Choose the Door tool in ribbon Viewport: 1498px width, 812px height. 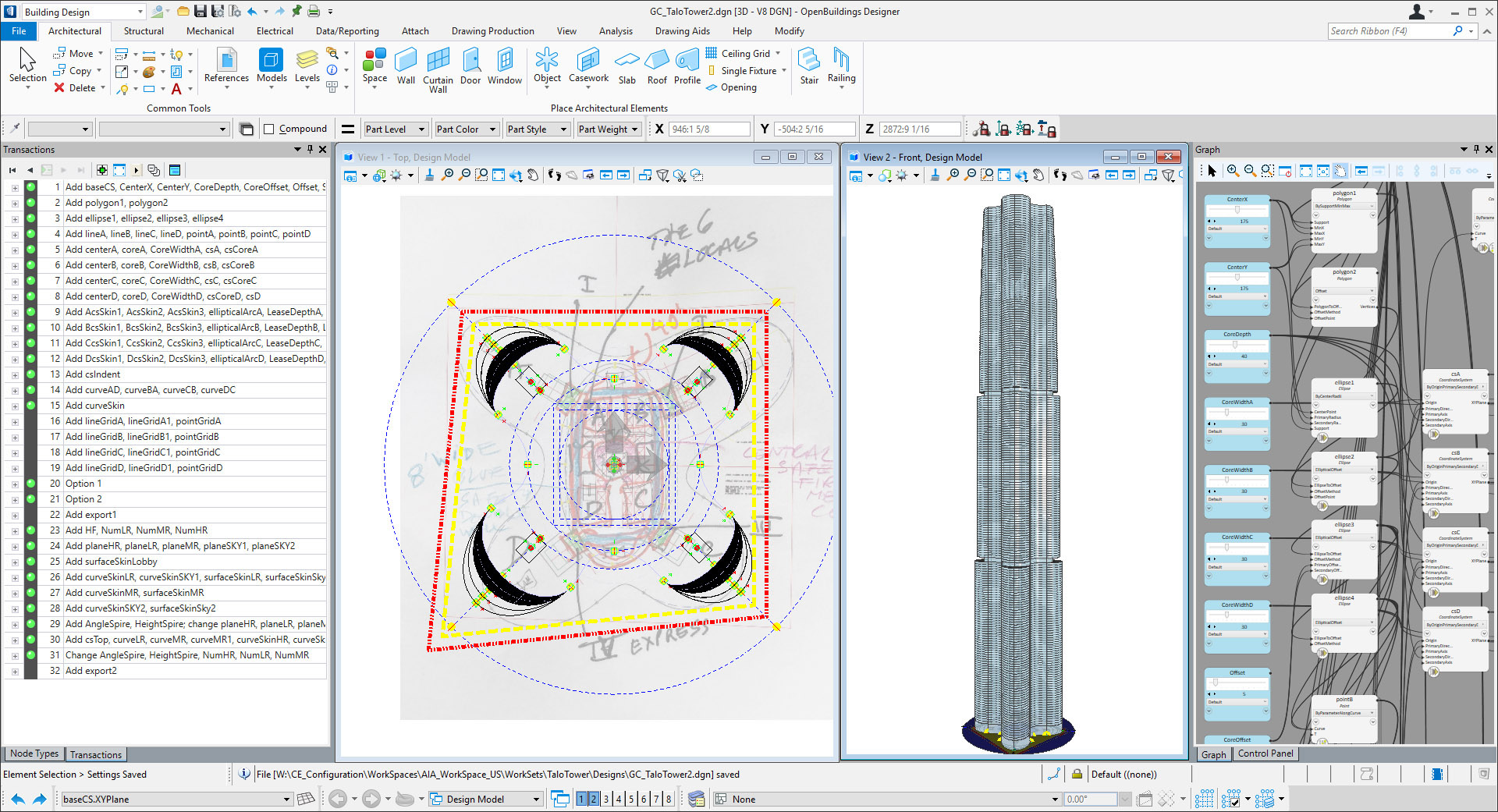470,66
